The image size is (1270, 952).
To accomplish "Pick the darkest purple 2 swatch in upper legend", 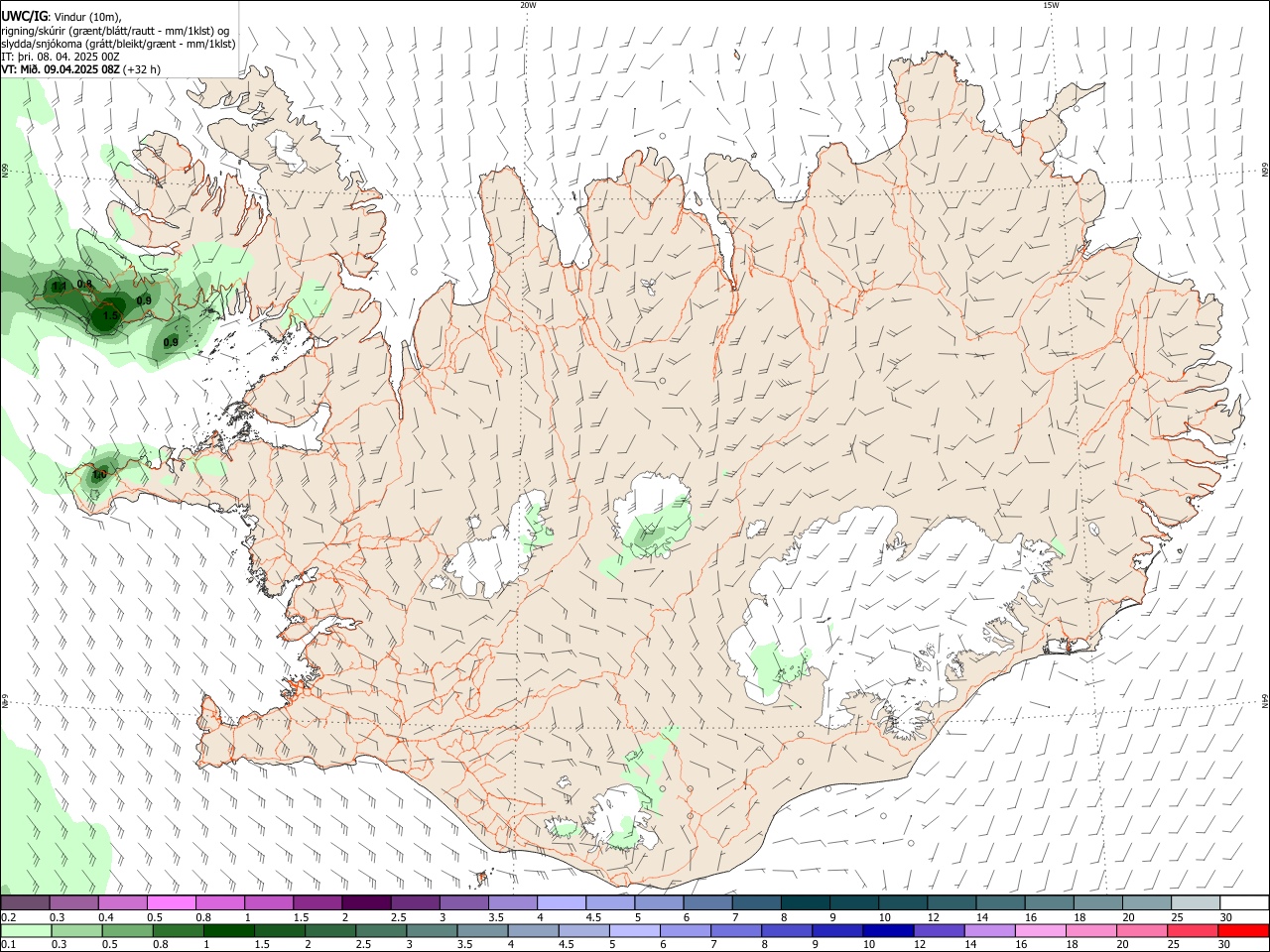I will (365, 902).
